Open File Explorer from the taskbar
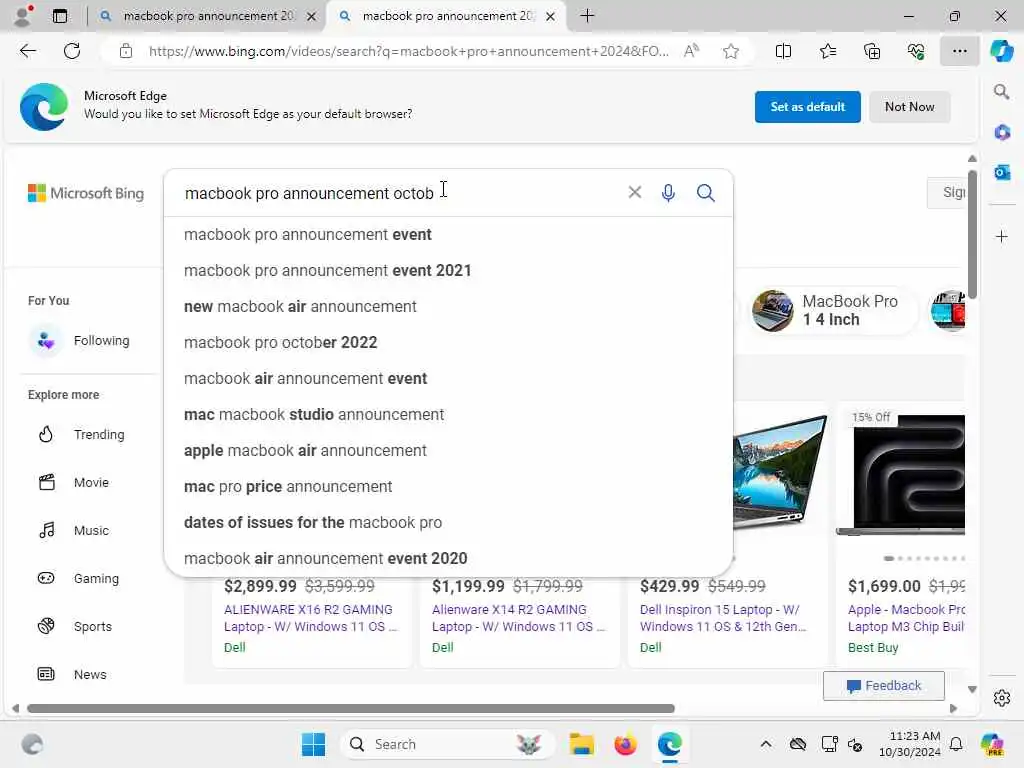1024x768 pixels. 581,744
